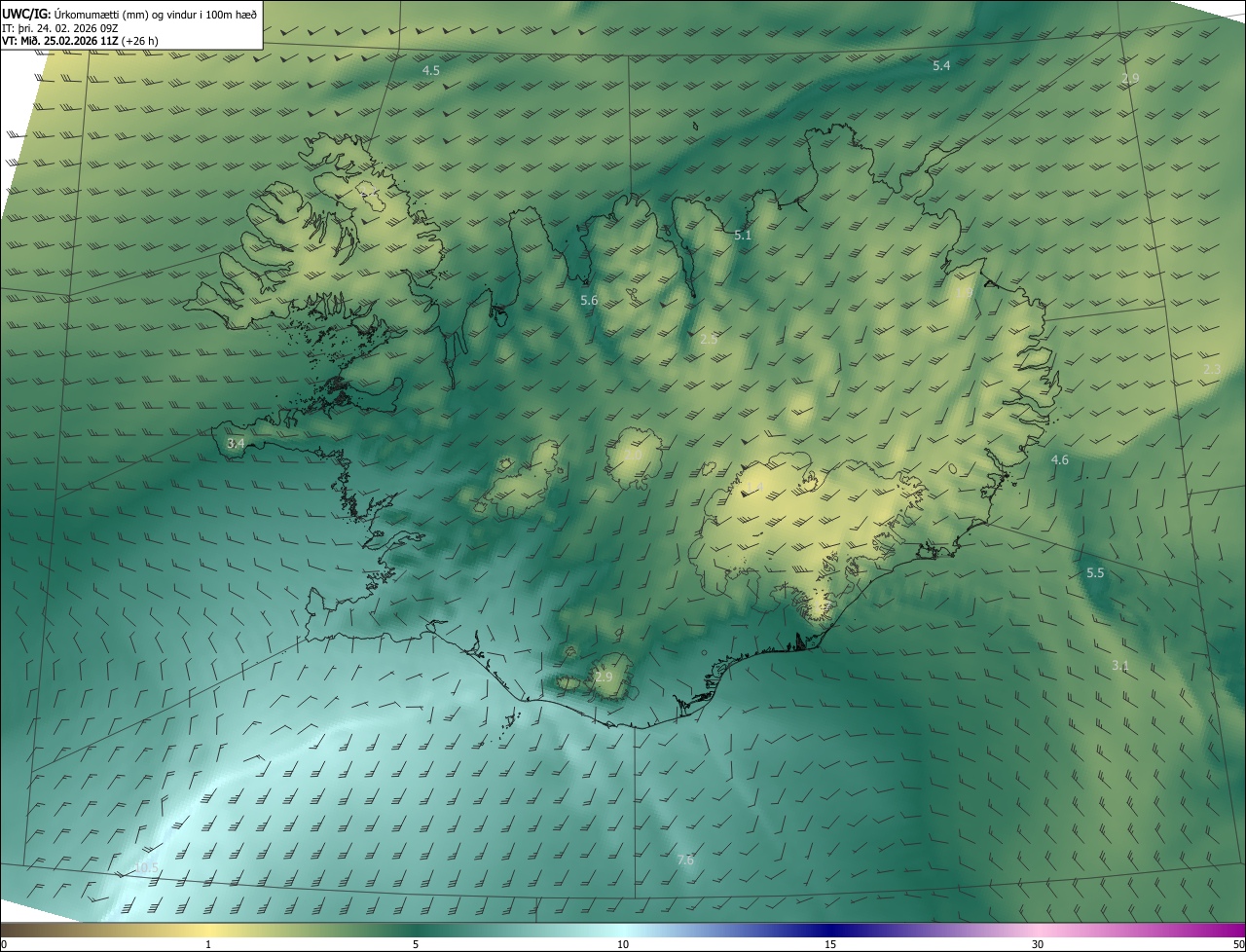Click the '10' tick label on the color bar

coord(623,944)
